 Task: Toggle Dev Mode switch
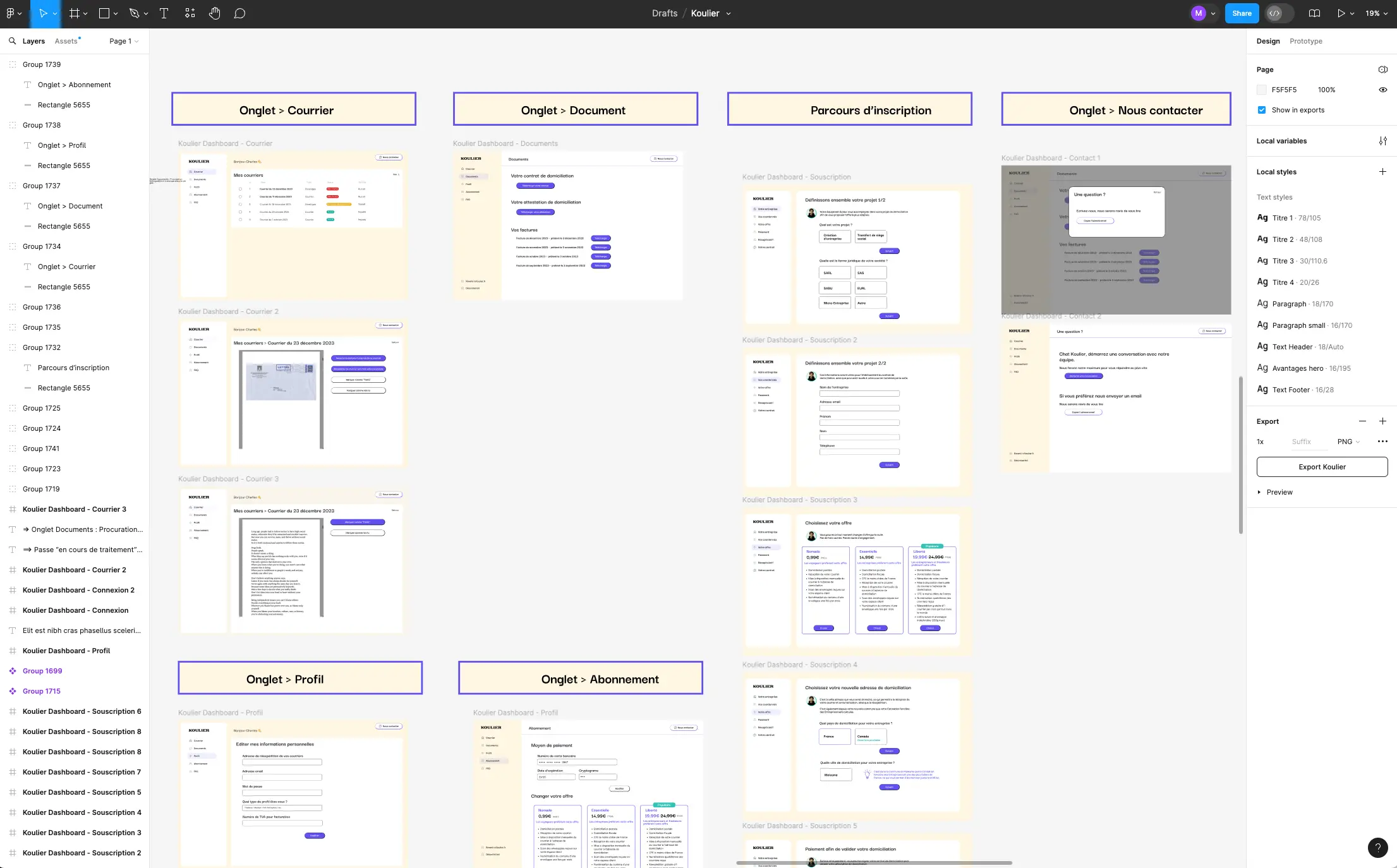coord(1281,13)
